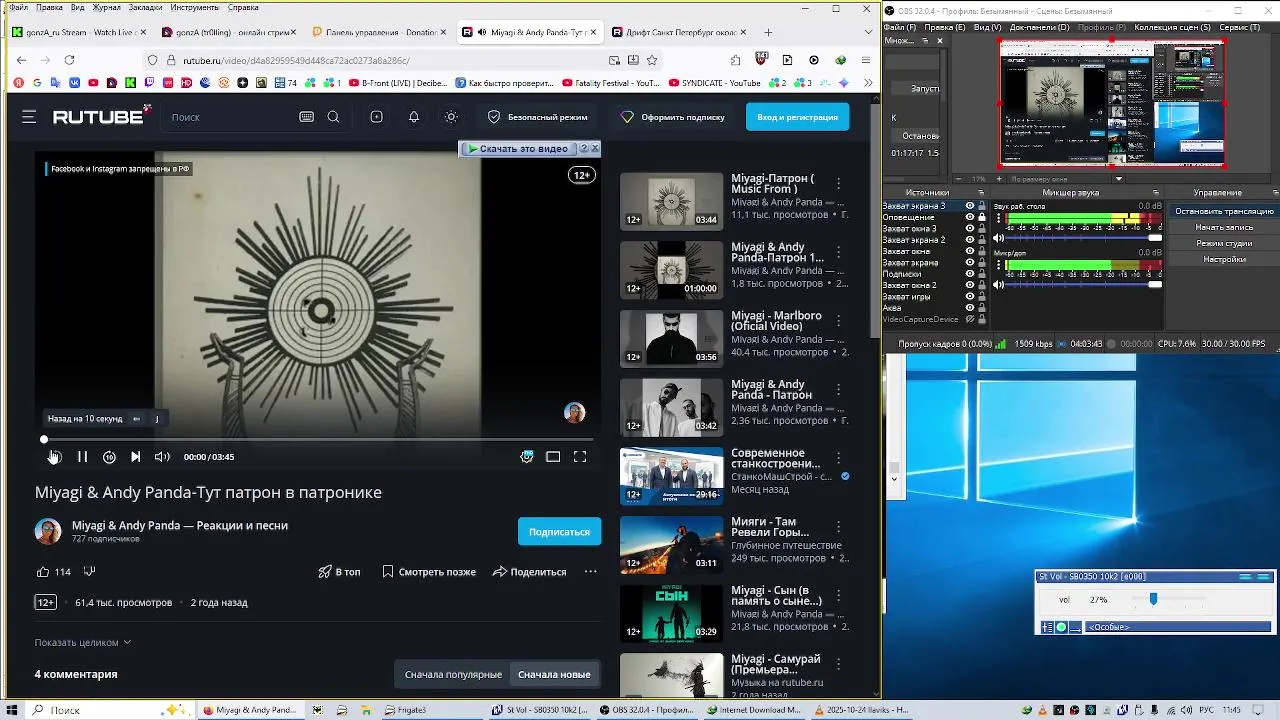Skip to the next video in player
The width and height of the screenshot is (1280, 720).
[x=135, y=457]
